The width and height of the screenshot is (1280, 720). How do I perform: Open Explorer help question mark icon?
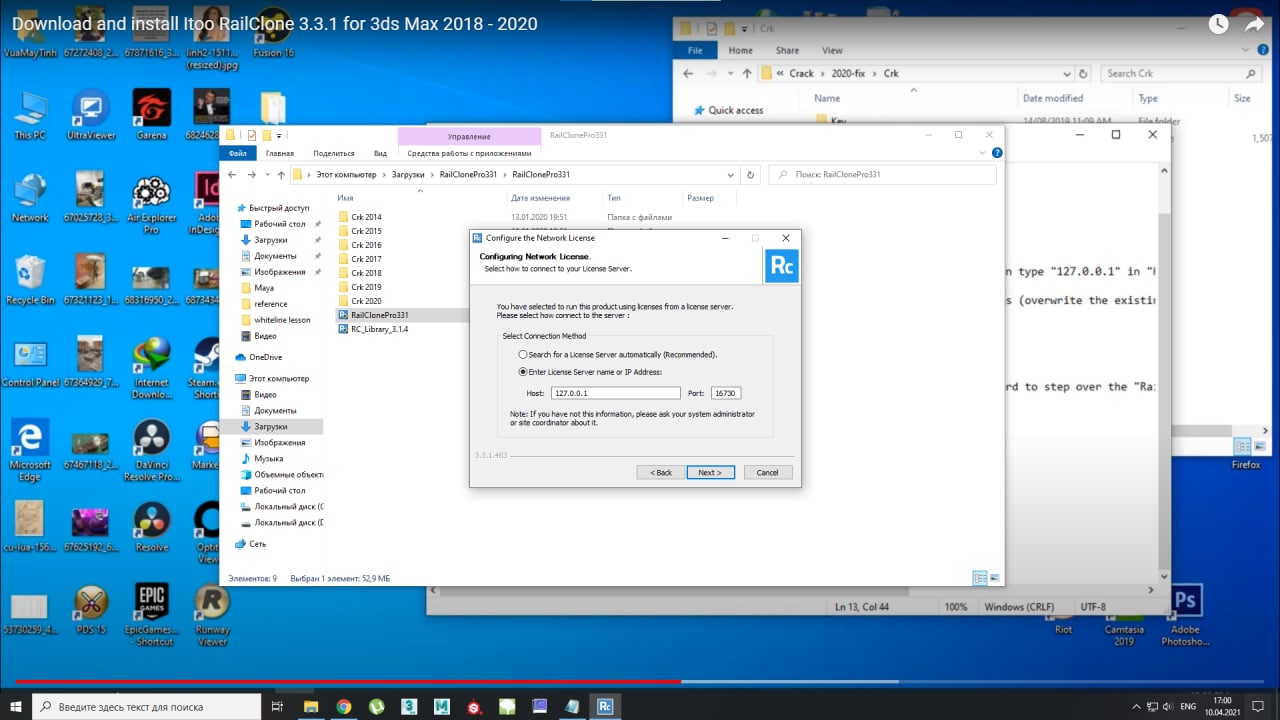(x=996, y=153)
